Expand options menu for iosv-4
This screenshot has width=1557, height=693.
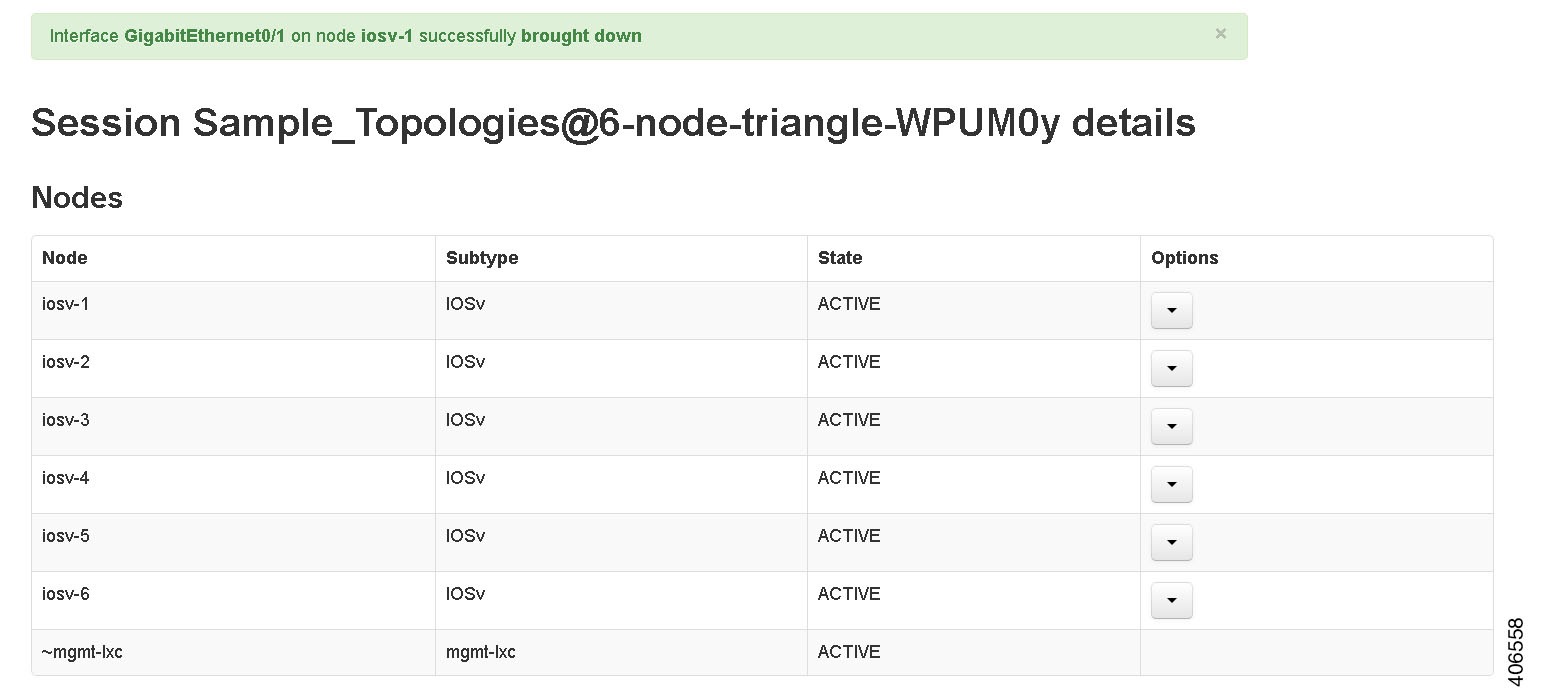pos(1171,485)
